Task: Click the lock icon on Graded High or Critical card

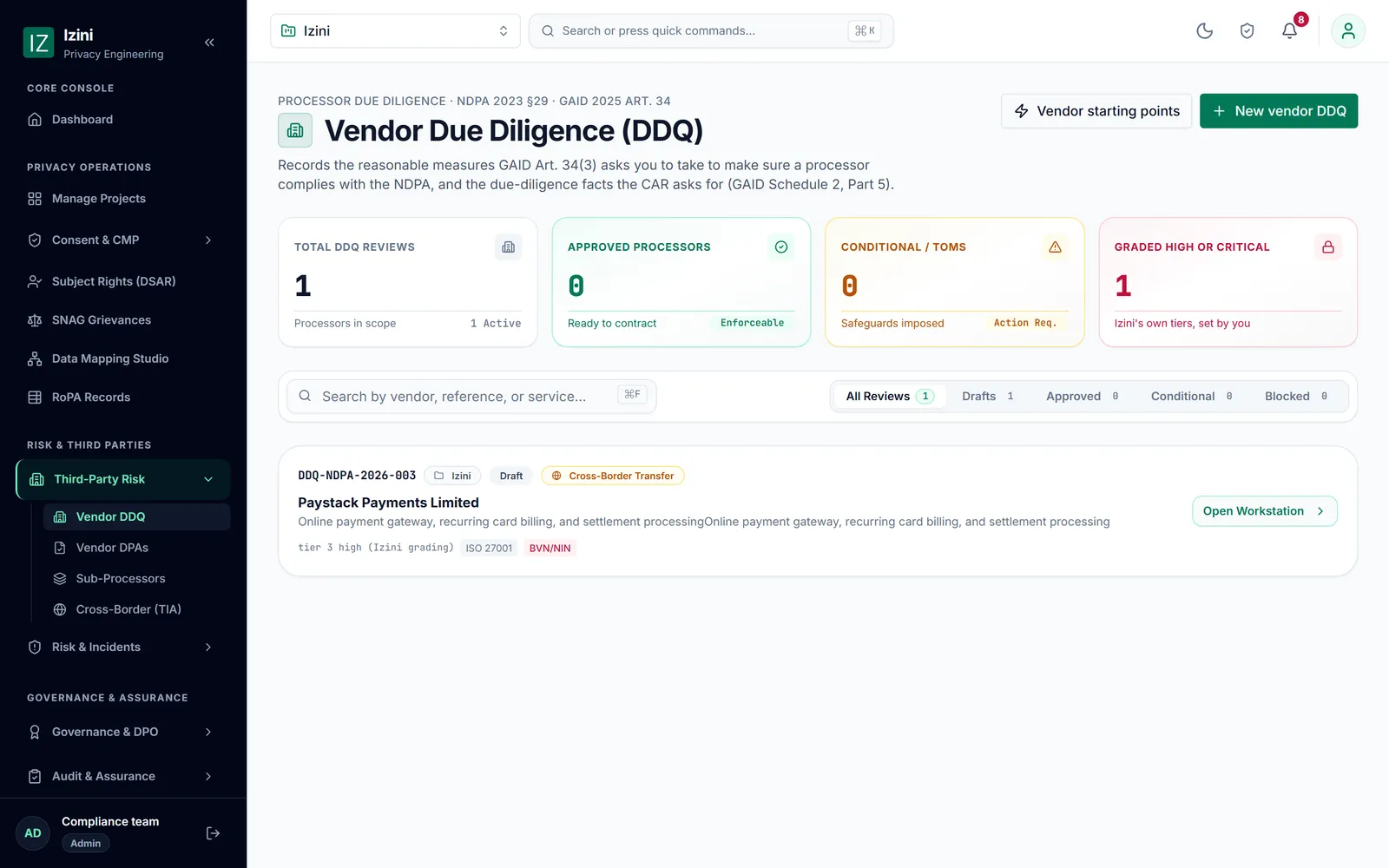Action: coord(1328,247)
